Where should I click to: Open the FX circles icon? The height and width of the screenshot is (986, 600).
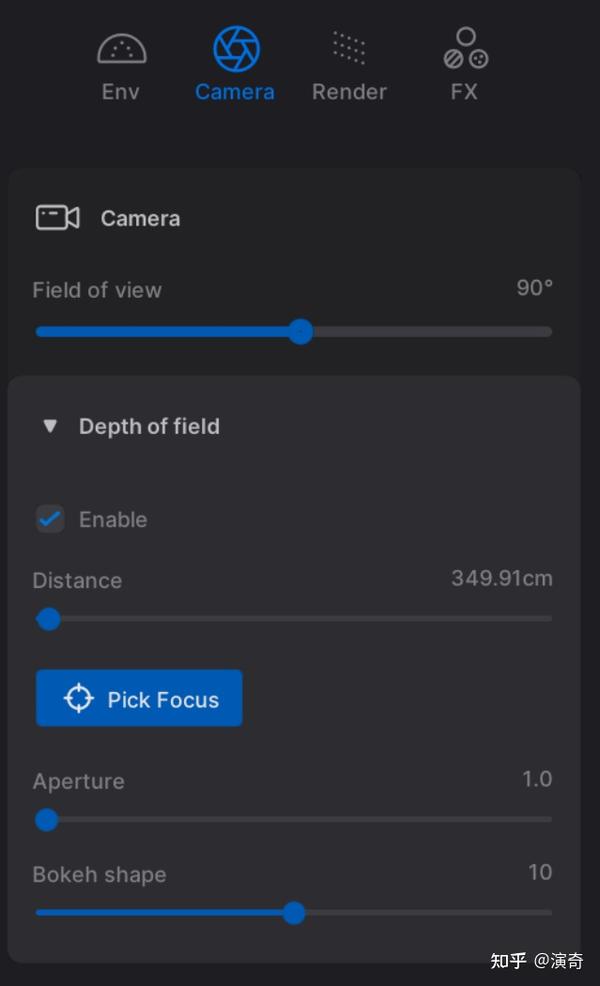[x=465, y=49]
